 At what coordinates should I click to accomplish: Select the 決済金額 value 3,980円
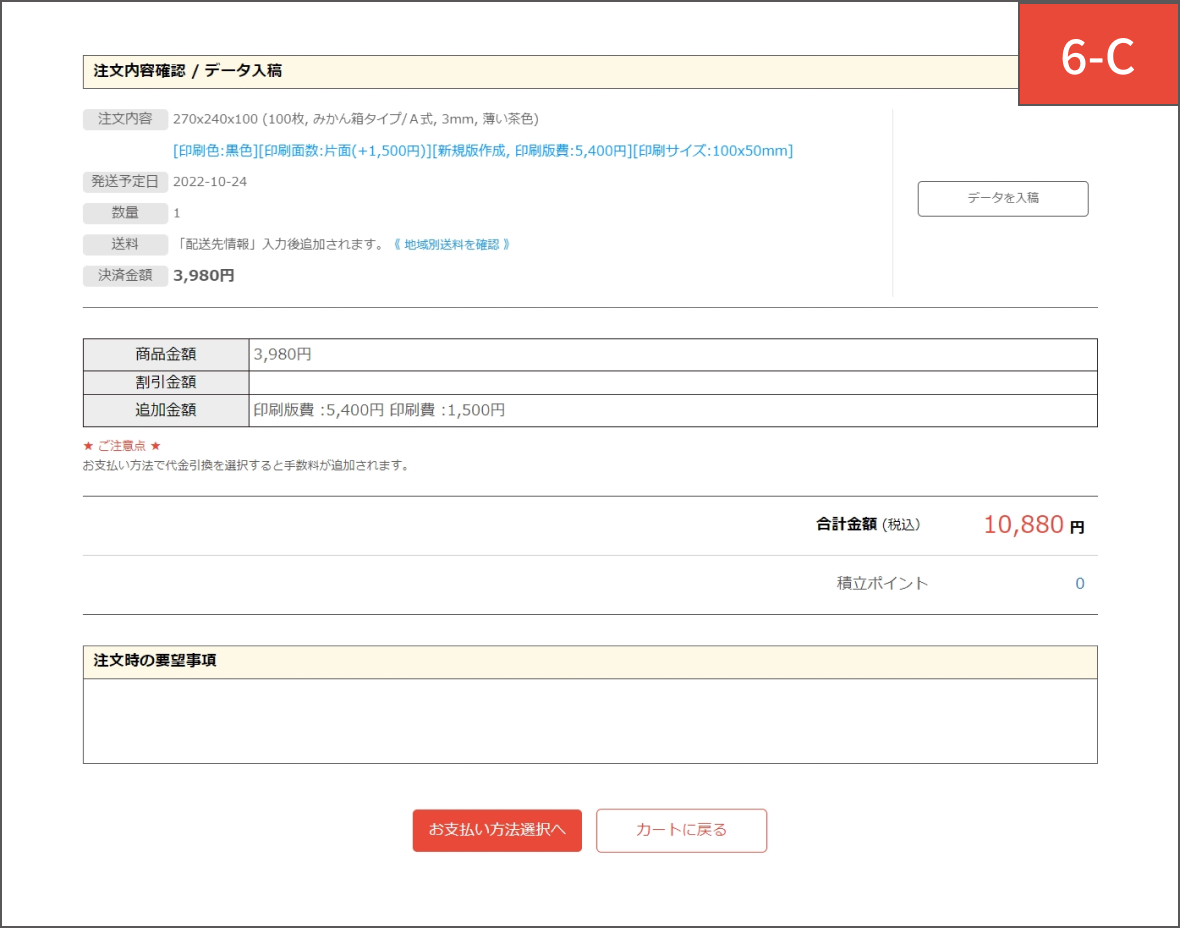pos(203,275)
